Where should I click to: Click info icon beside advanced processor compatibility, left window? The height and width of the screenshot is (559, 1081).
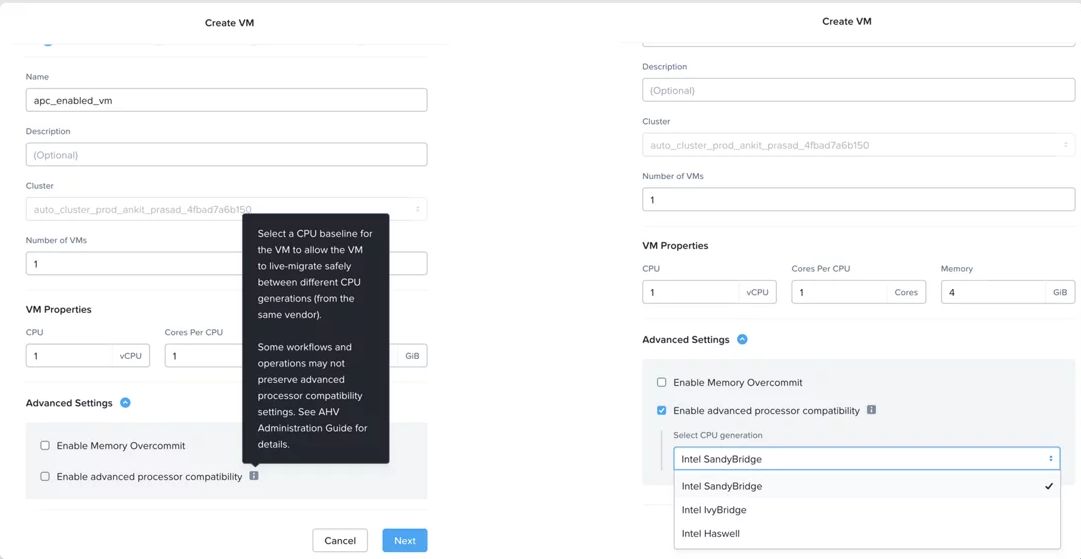[254, 476]
